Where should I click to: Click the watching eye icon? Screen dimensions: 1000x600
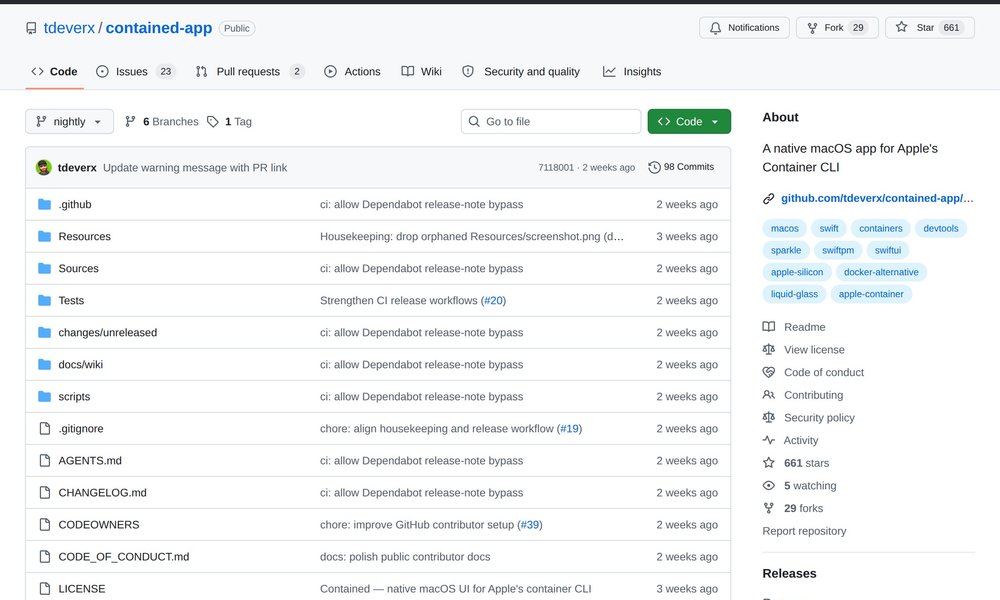tap(768, 486)
